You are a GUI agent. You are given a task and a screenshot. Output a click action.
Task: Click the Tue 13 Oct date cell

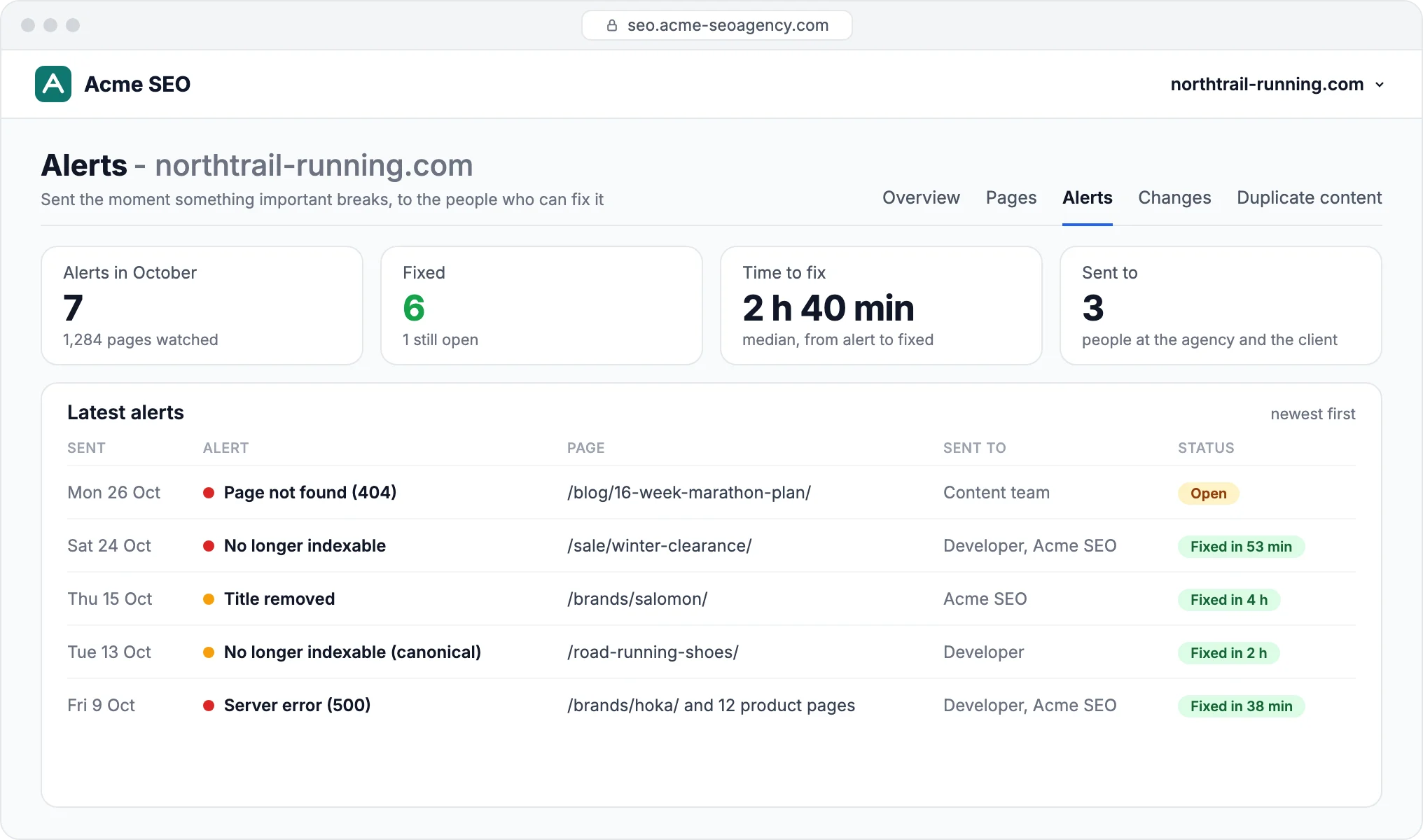click(109, 652)
